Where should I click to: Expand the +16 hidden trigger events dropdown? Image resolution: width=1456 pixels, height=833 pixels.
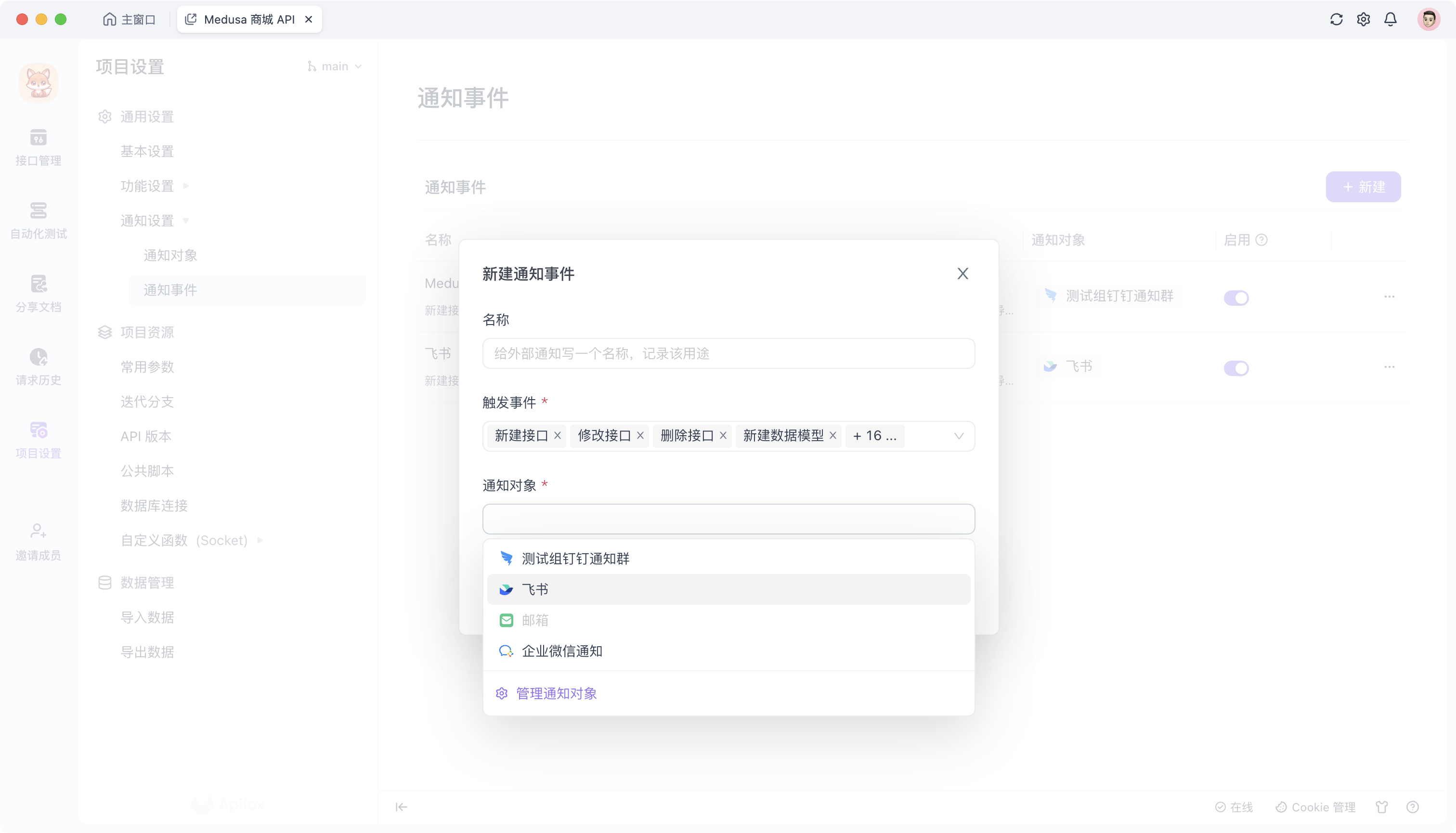(x=873, y=435)
